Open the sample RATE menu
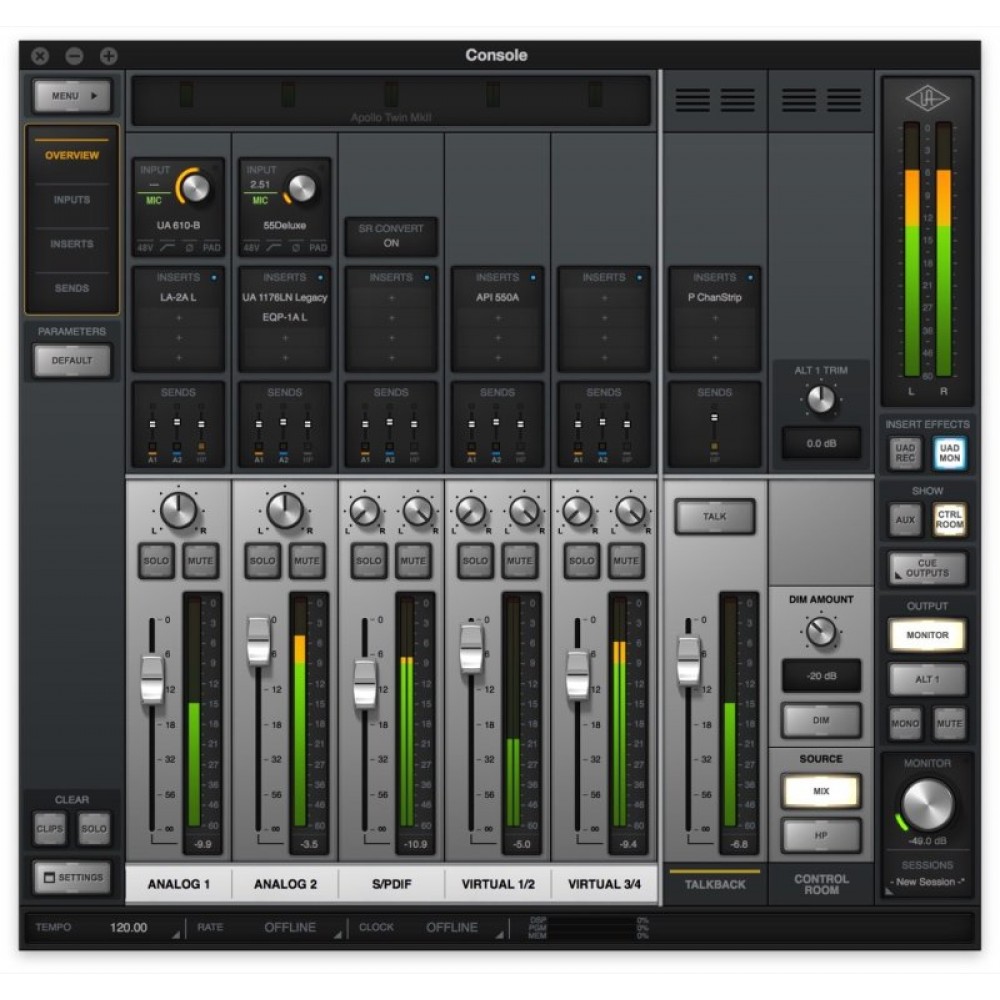The image size is (1000, 1000). pos(290,927)
